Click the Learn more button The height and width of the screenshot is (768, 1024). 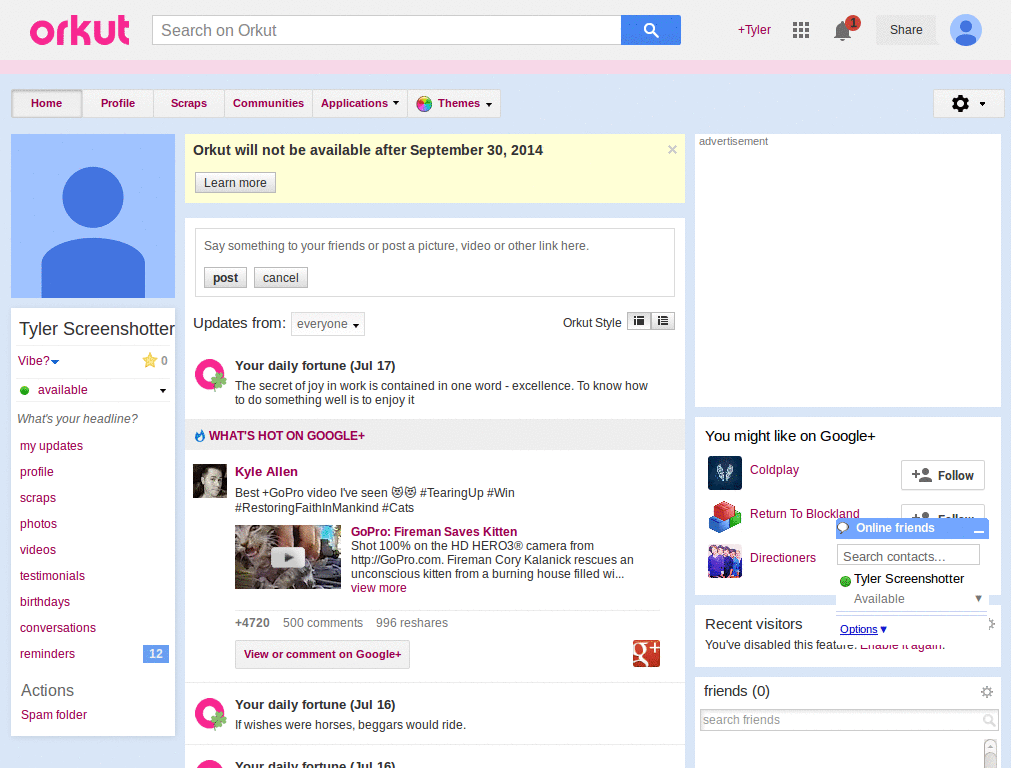235,183
